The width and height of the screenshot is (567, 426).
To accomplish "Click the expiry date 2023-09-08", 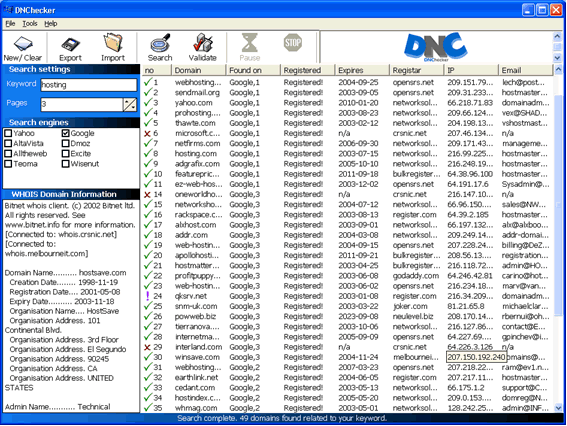I will 358,316.
